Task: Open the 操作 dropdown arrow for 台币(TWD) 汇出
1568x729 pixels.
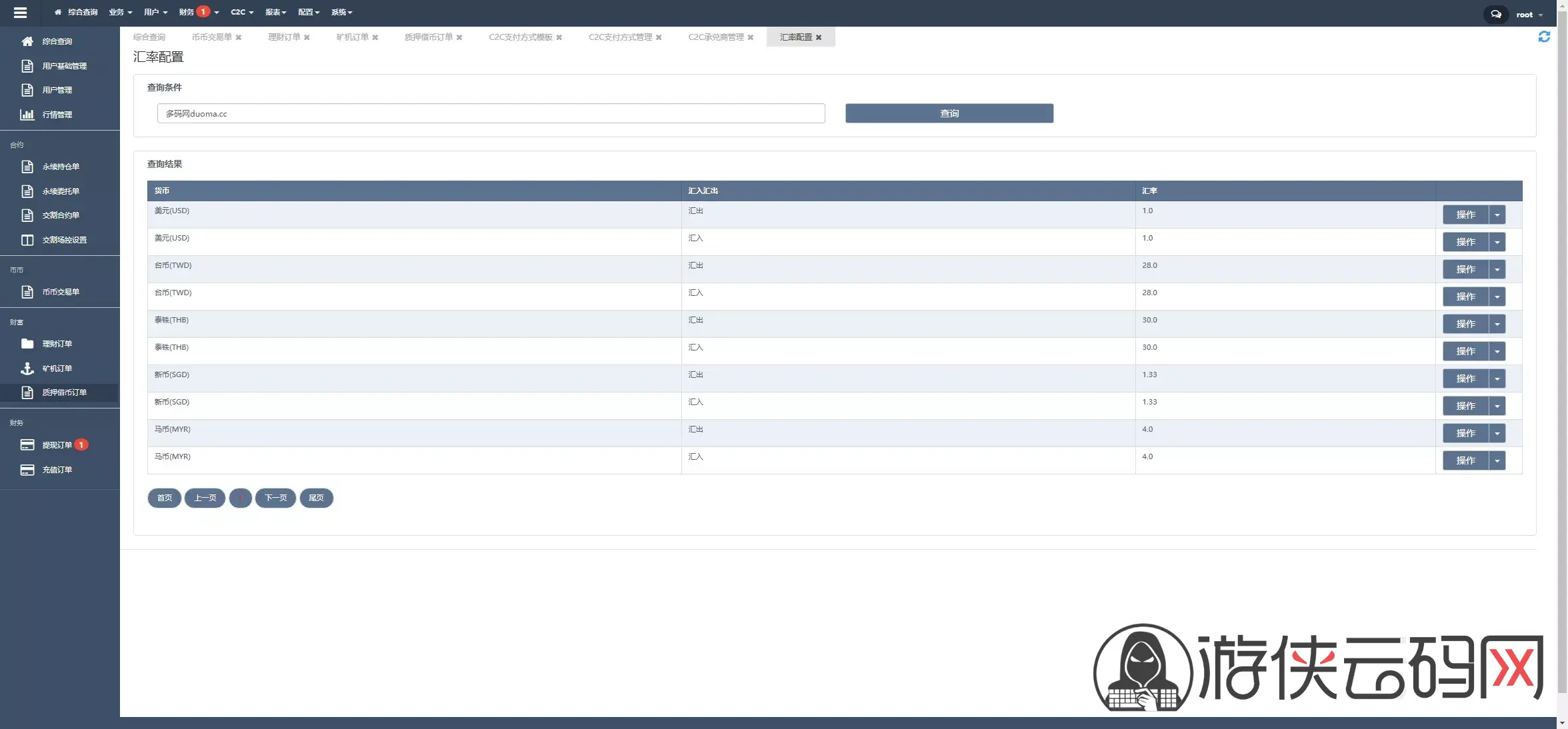Action: pos(1497,269)
